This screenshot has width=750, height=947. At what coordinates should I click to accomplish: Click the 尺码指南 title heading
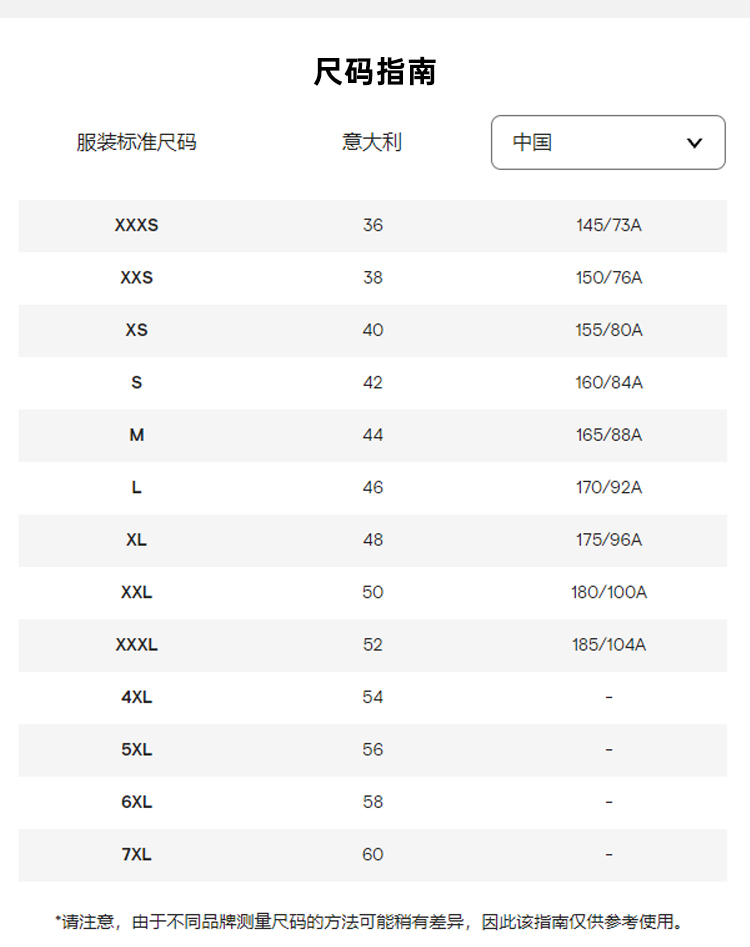click(x=375, y=72)
